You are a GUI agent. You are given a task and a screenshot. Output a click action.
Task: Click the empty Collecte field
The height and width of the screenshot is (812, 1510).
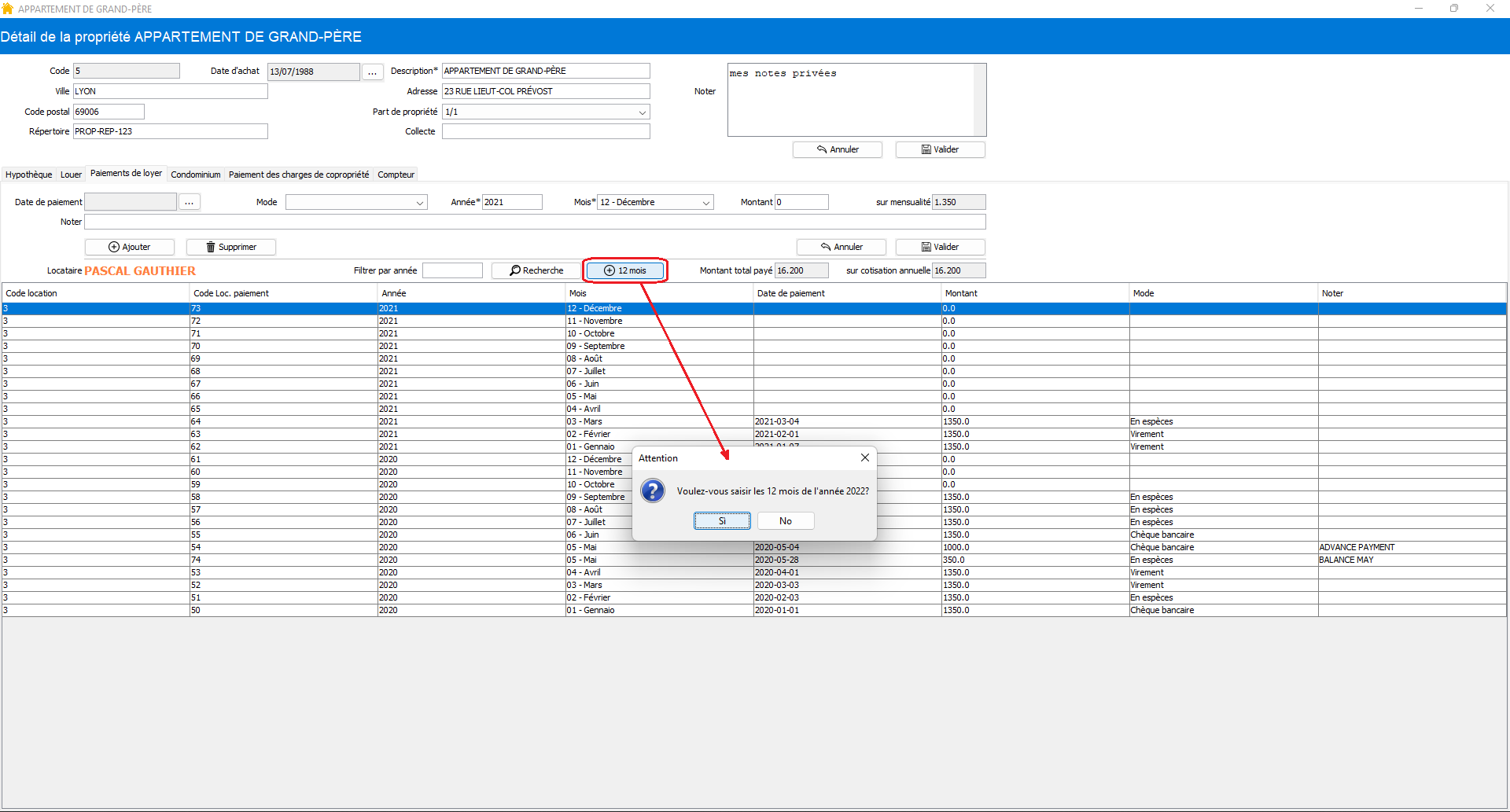tap(546, 131)
